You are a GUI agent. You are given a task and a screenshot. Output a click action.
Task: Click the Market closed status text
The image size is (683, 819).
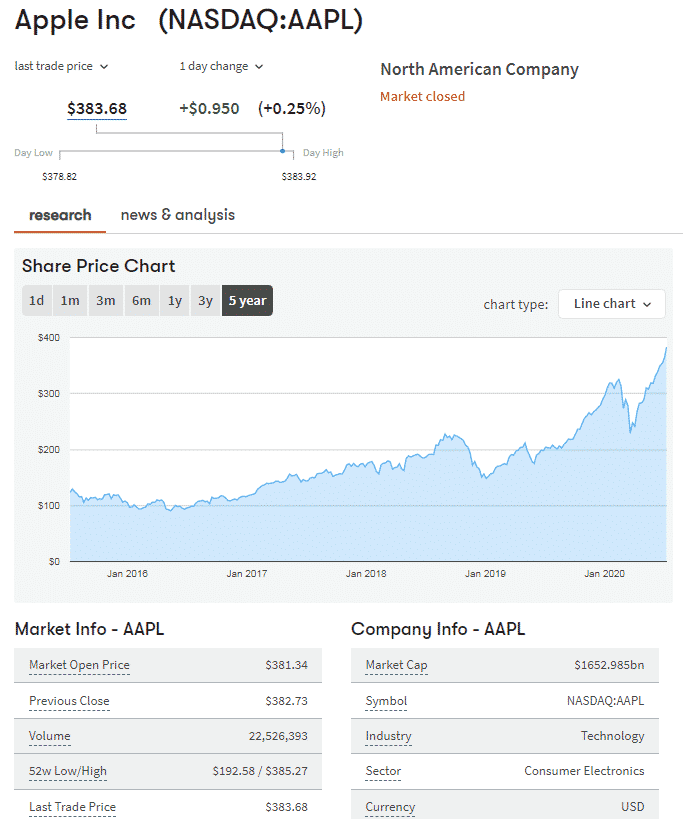[422, 97]
